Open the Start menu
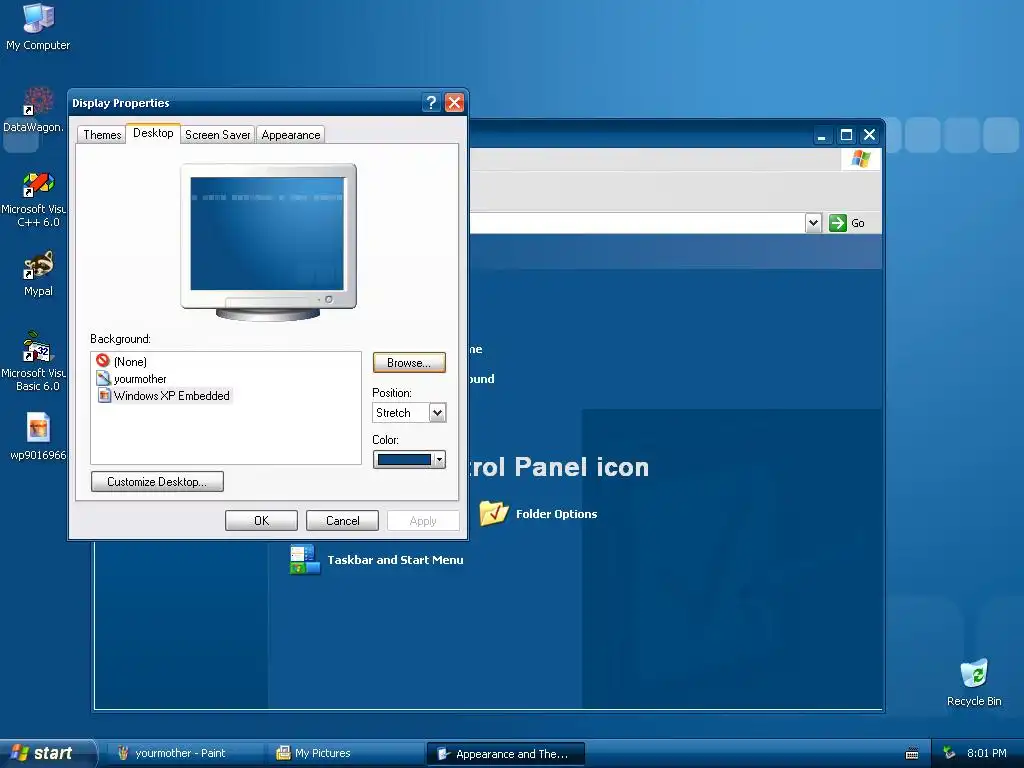This screenshot has width=1024, height=768. [47, 753]
